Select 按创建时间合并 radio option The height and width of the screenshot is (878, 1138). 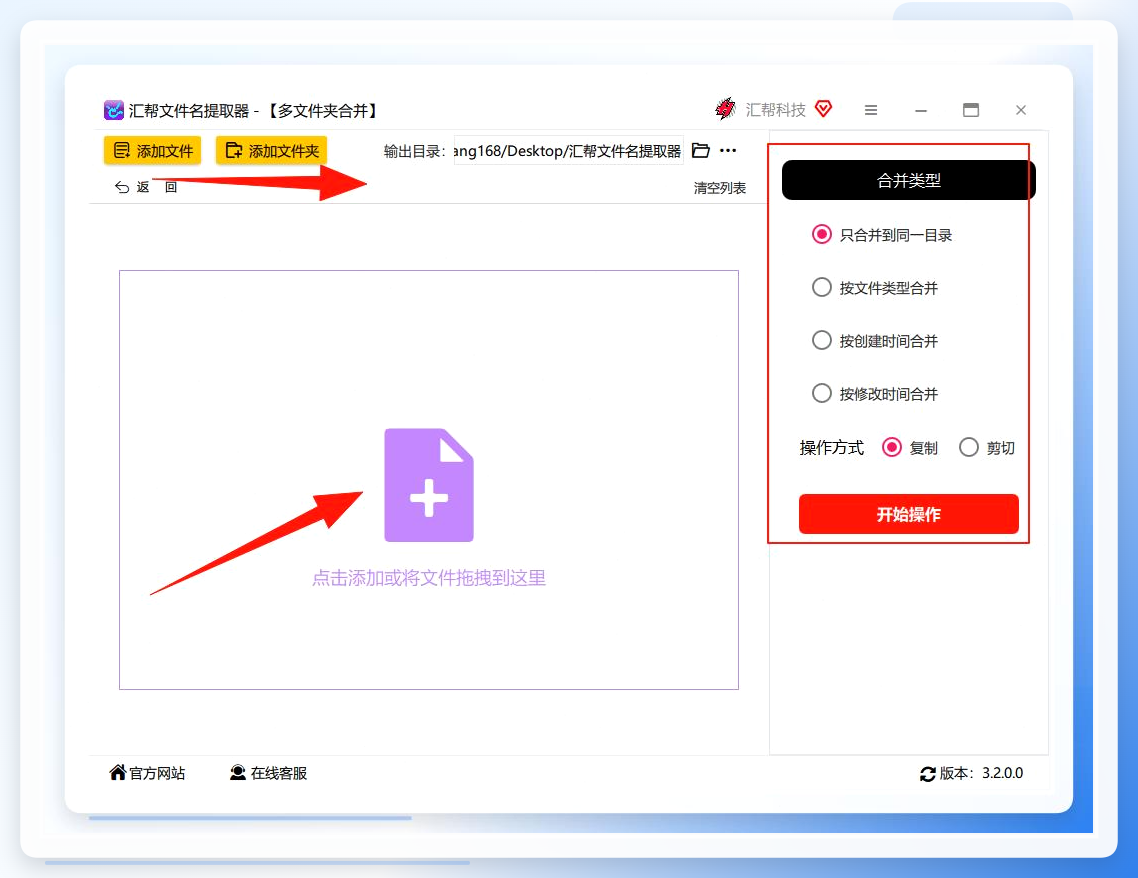coord(875,341)
